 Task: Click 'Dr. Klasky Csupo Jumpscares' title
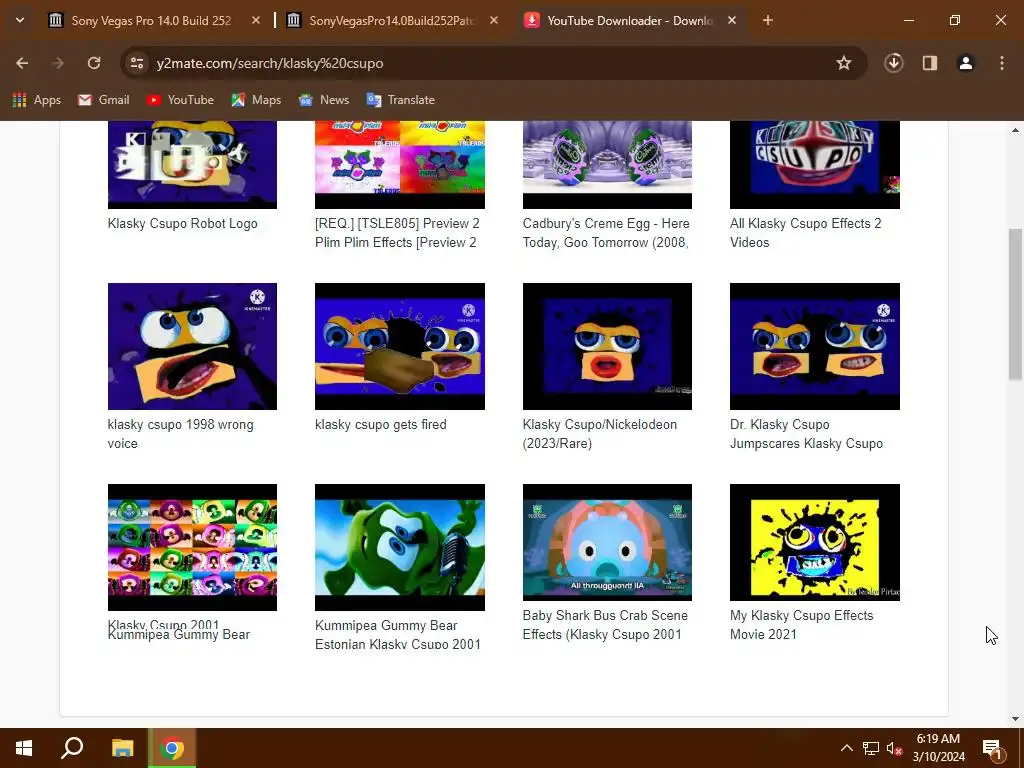806,434
